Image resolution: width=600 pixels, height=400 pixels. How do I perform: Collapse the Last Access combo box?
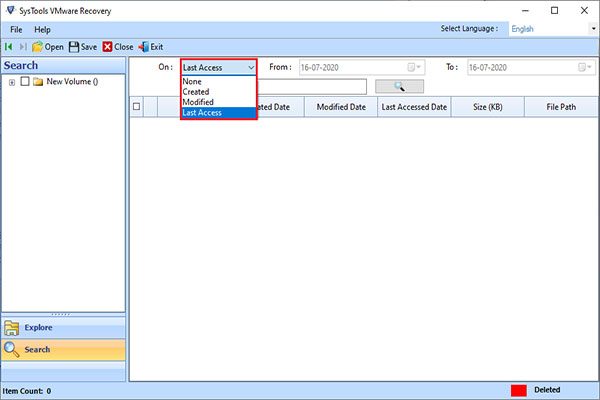click(x=251, y=67)
